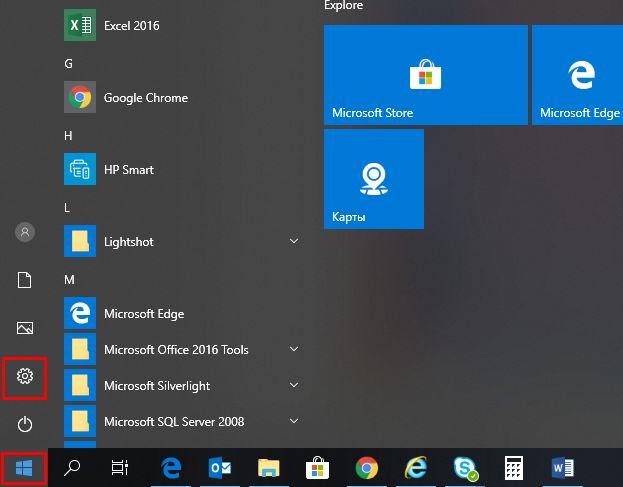The width and height of the screenshot is (623, 487).
Task: Click the Microsoft Silverlight label text
Action: (x=157, y=386)
